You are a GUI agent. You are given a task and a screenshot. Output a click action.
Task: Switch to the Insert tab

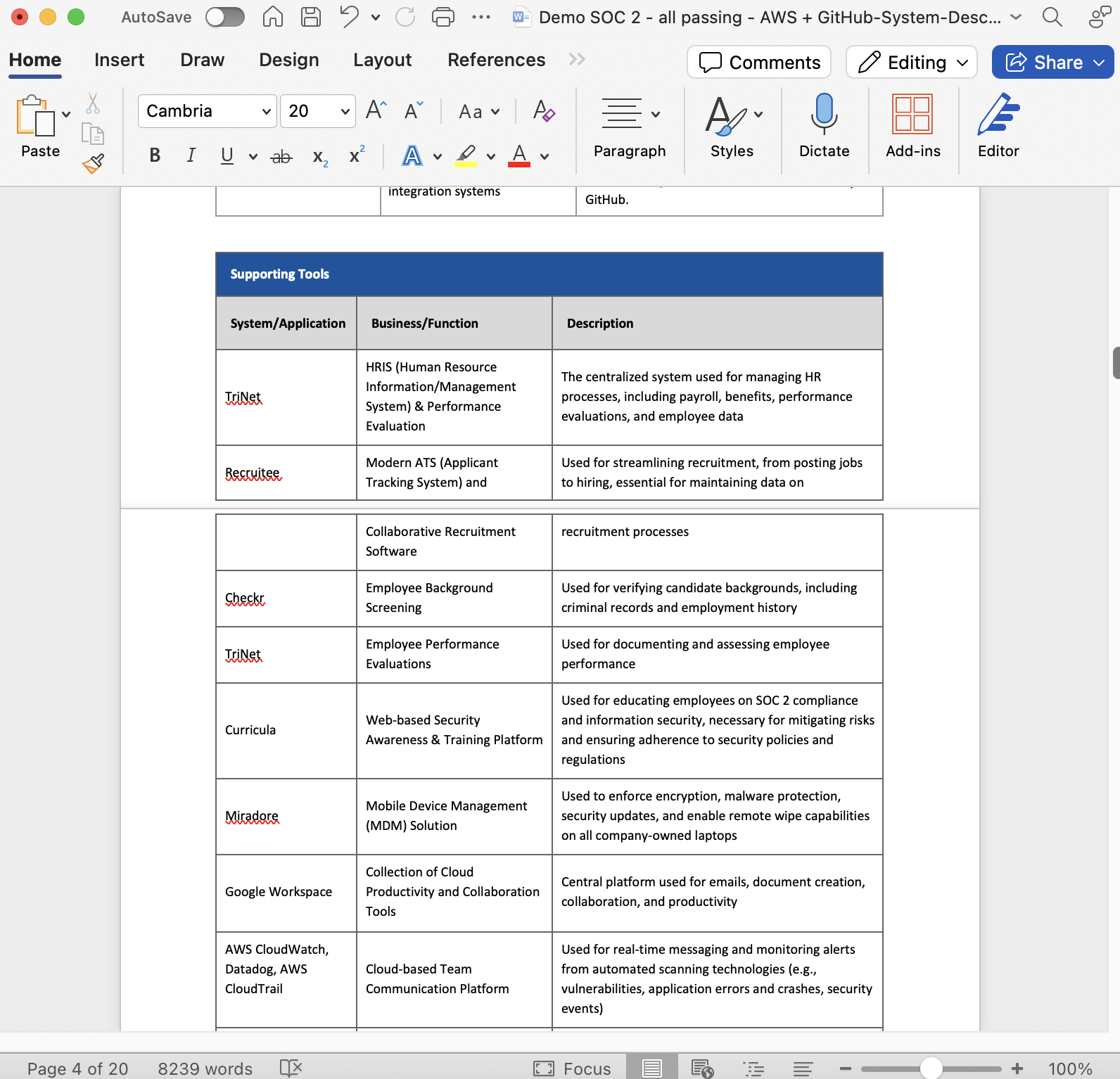click(120, 60)
